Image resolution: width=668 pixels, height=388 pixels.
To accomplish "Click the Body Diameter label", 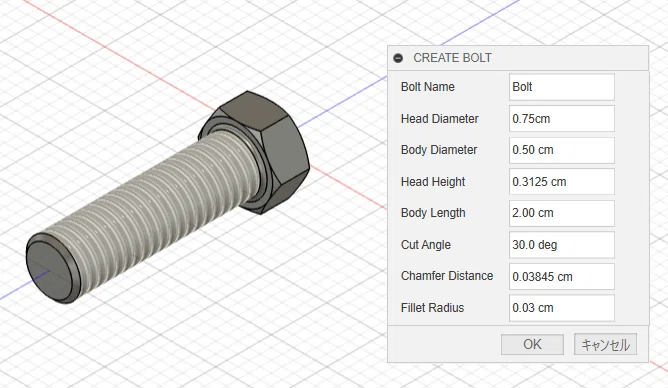I will coord(439,150).
